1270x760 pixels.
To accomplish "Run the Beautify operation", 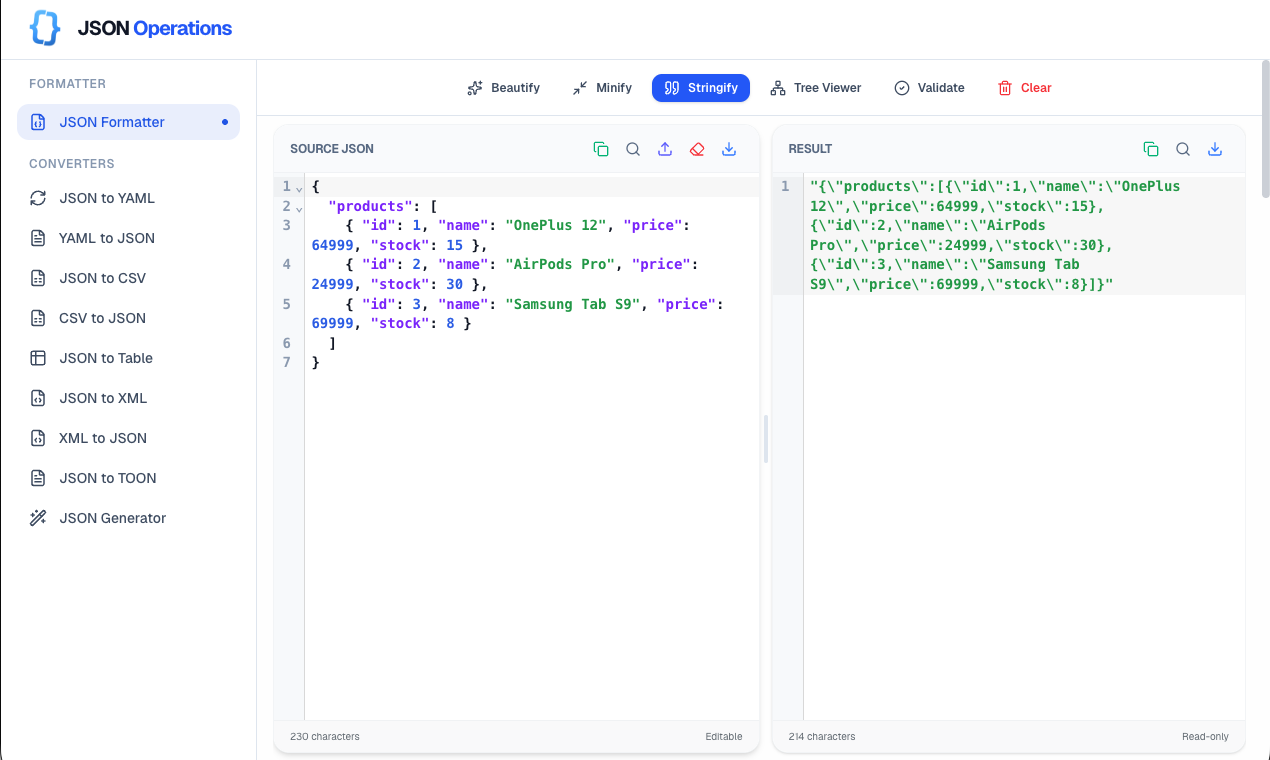I will coord(503,88).
